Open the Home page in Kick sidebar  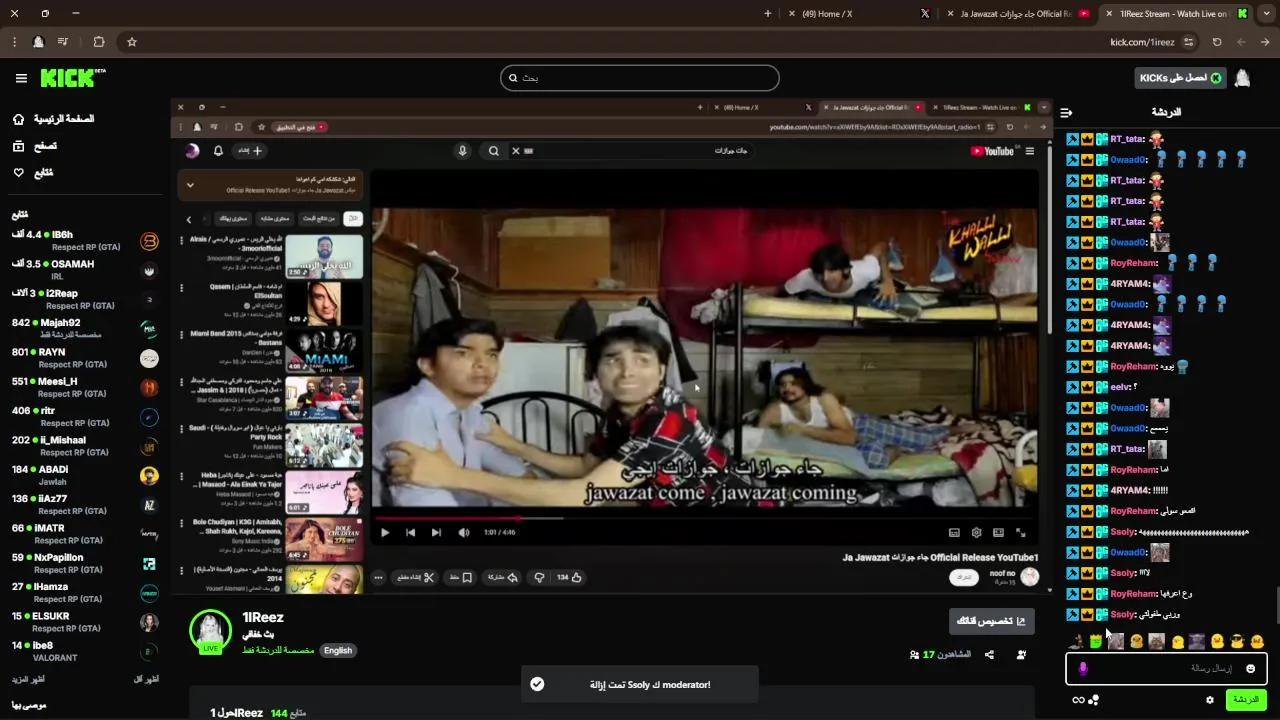pyautogui.click(x=54, y=119)
